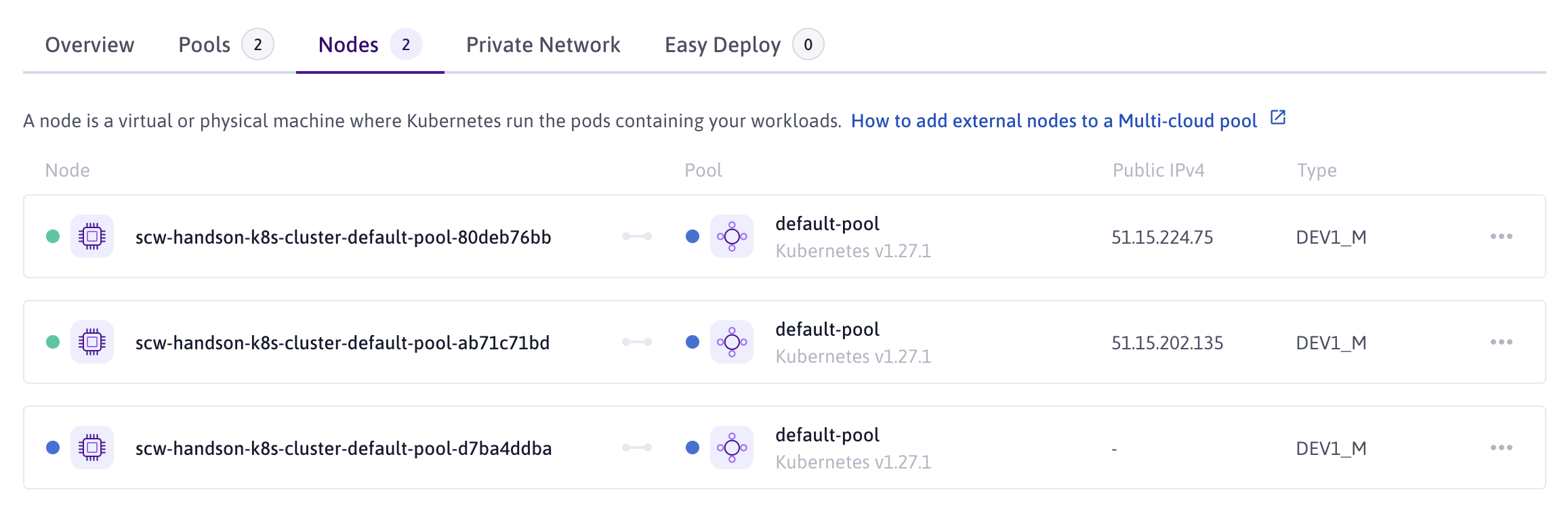The image size is (1568, 524).
Task: Click pool icon in first node row
Action: click(x=732, y=236)
